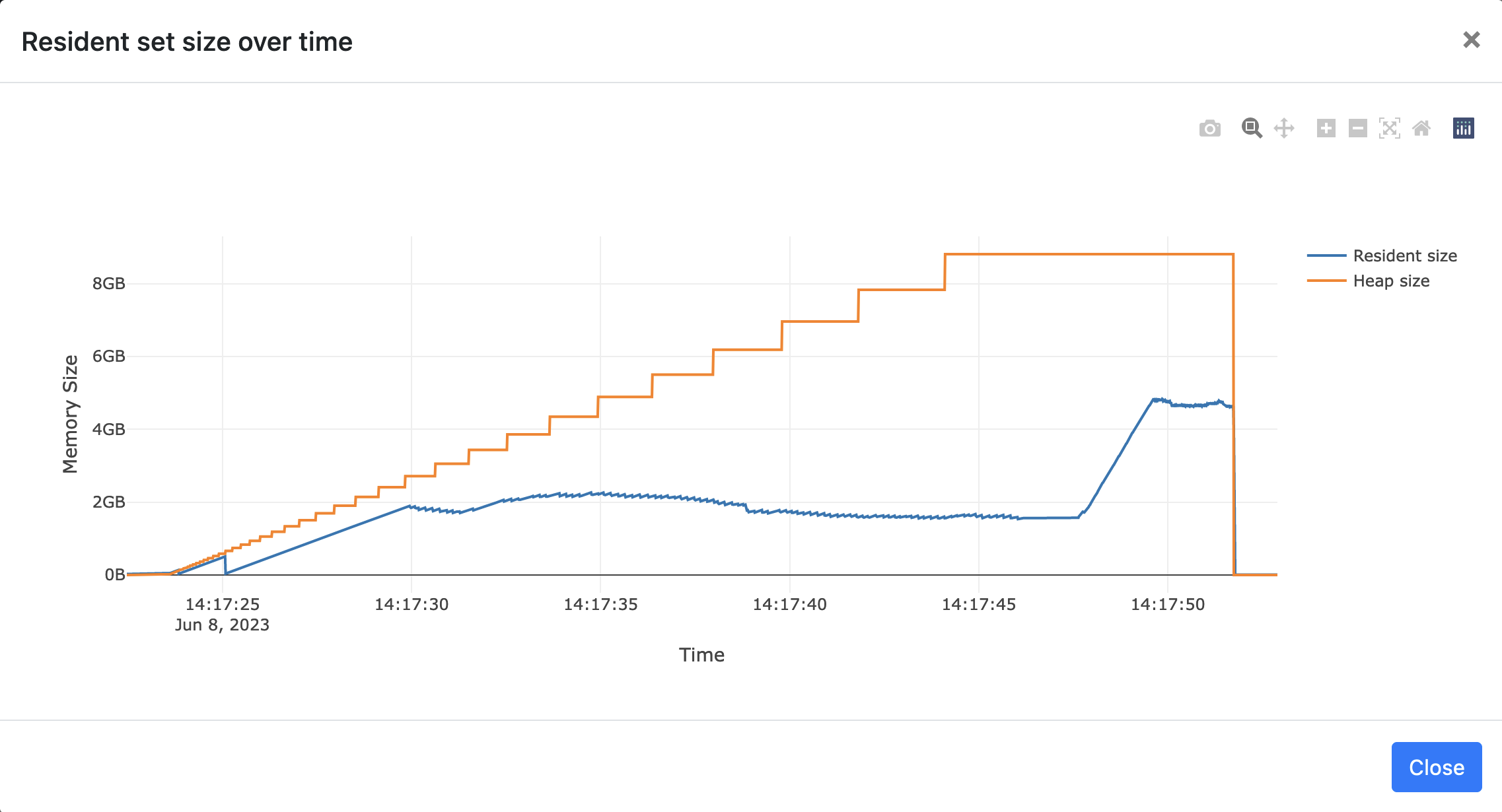Reset axes with the home icon

(1421, 128)
